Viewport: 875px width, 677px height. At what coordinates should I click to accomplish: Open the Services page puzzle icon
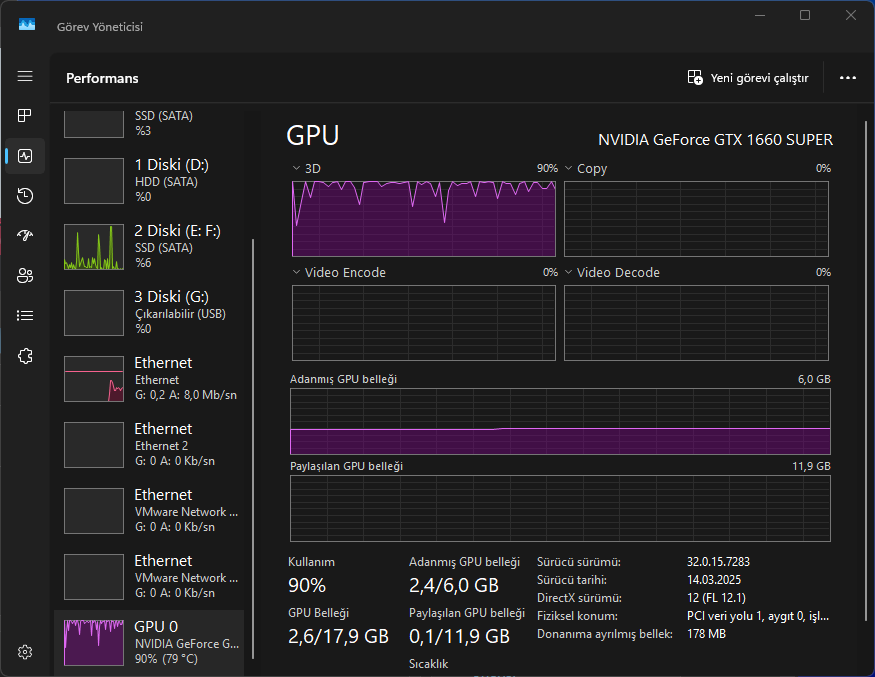click(25, 356)
